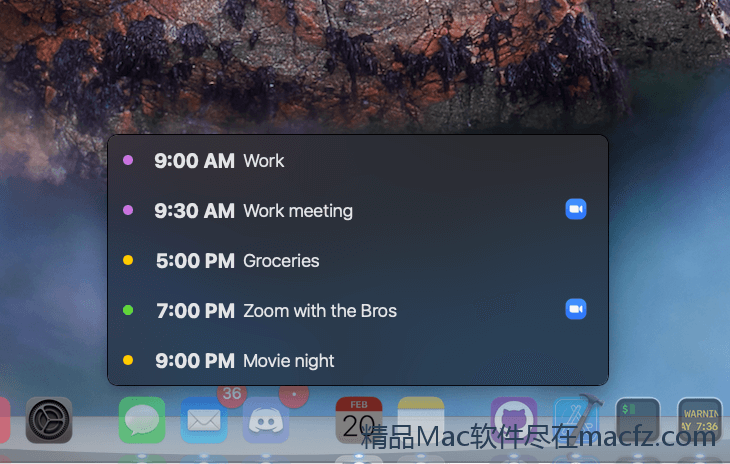Click the purple dot beside Work
Viewport: 730px width, 464px height.
(128, 160)
